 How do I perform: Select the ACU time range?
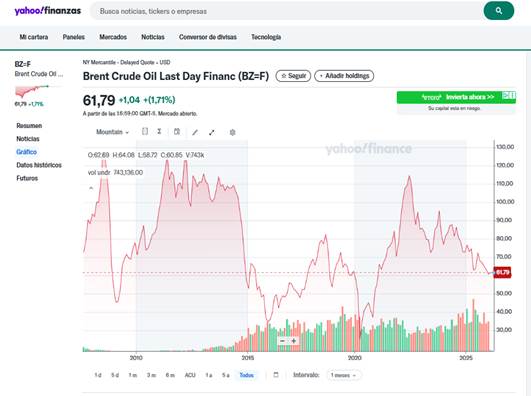click(x=190, y=375)
